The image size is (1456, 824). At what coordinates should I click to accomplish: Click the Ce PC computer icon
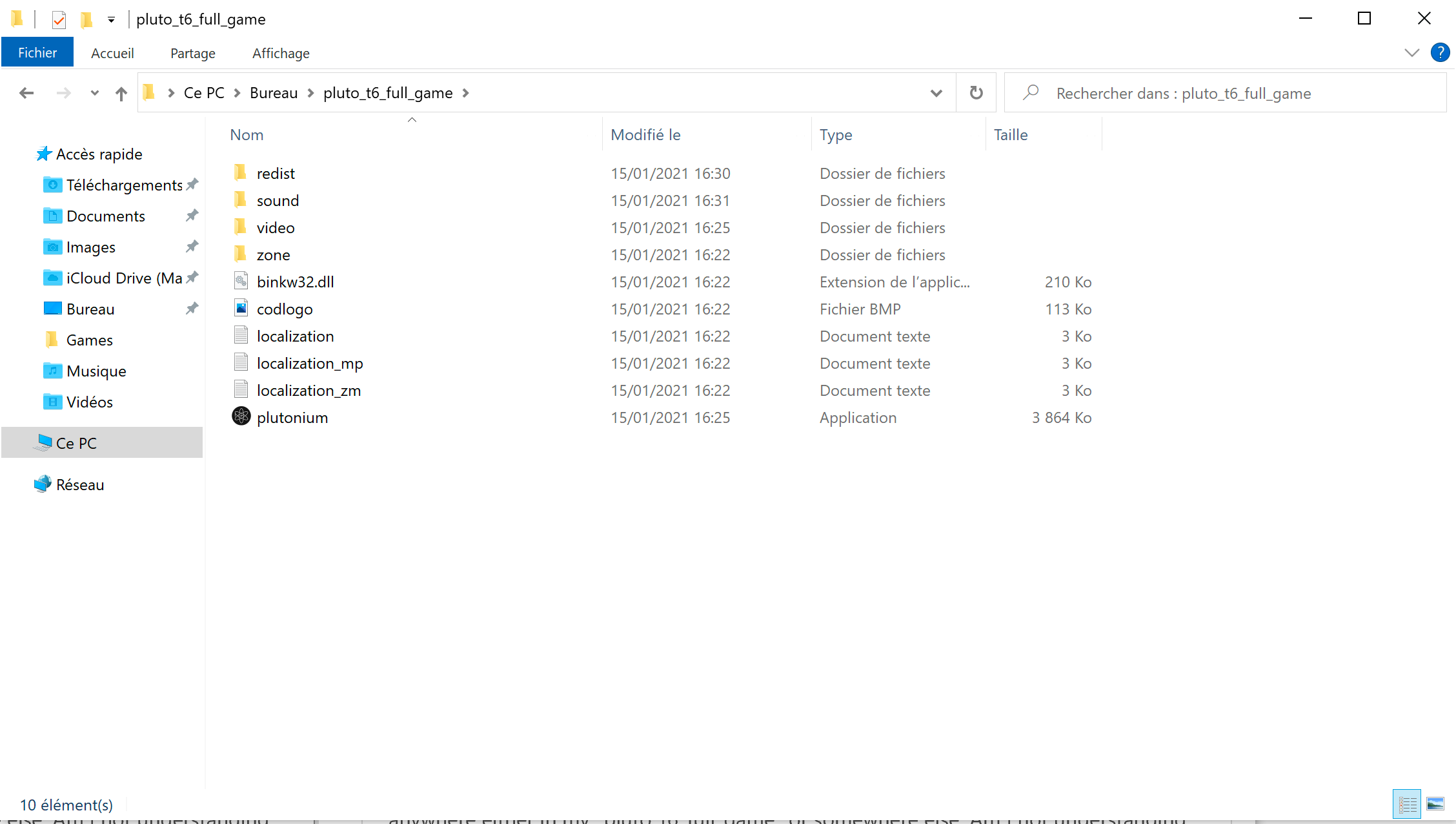pyautogui.click(x=43, y=442)
